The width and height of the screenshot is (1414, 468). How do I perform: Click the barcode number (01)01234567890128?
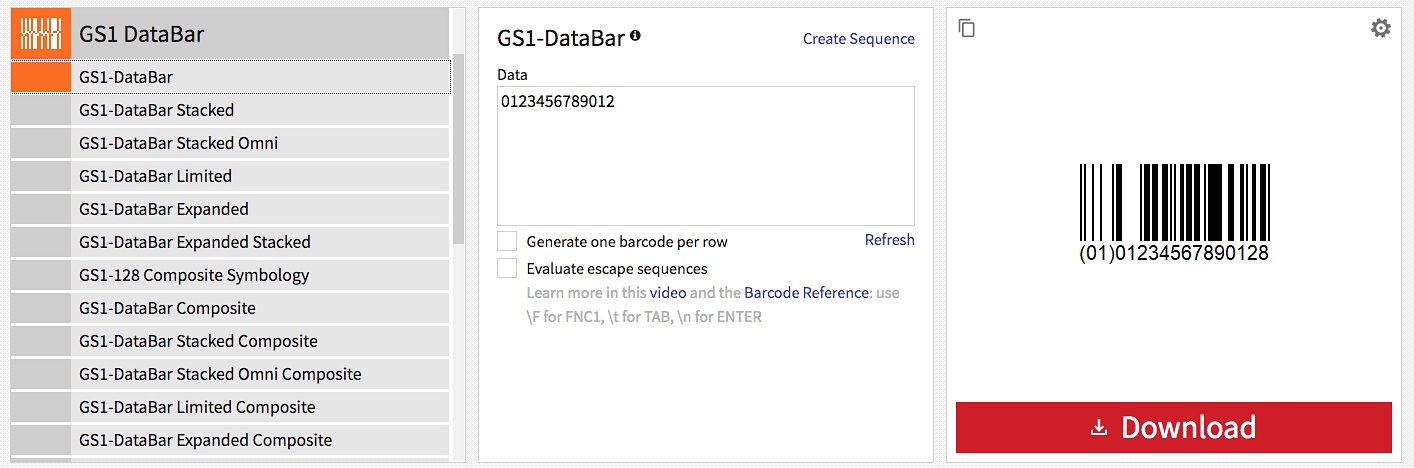pyautogui.click(x=1174, y=254)
